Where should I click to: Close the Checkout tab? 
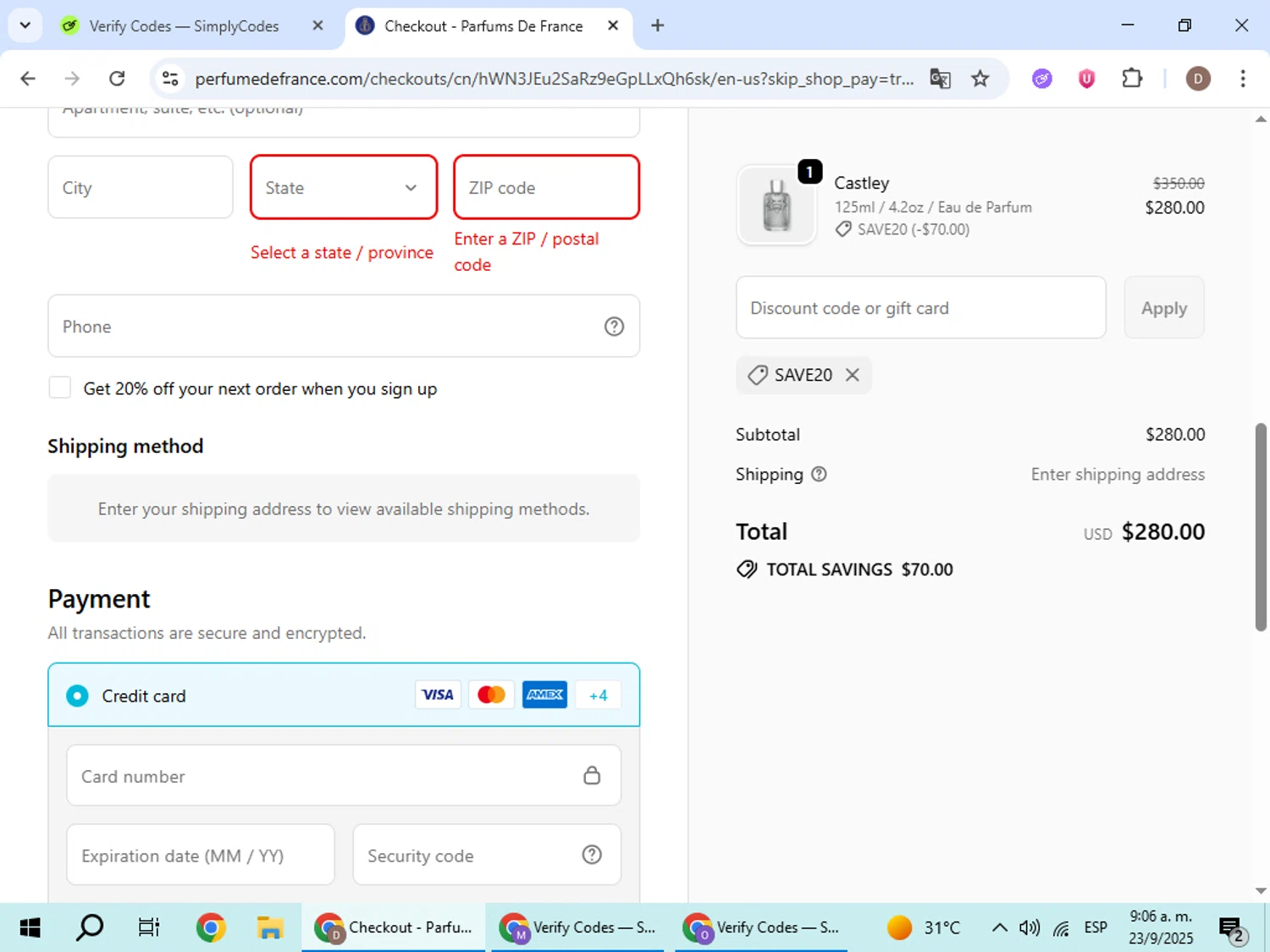coord(613,25)
